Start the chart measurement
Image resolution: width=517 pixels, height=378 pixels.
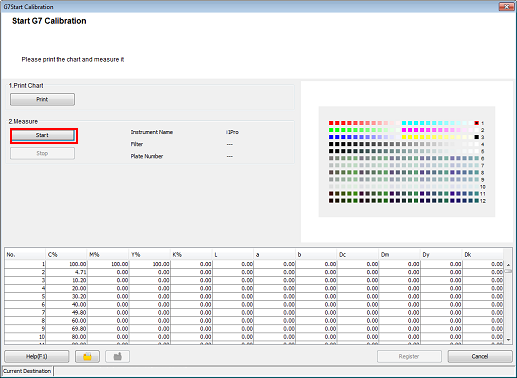point(42,135)
